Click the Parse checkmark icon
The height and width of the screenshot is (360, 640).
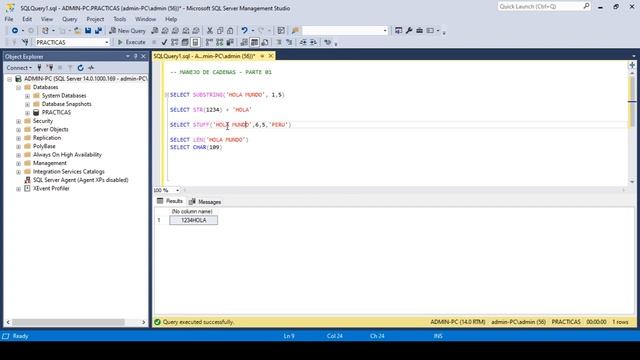tap(164, 42)
